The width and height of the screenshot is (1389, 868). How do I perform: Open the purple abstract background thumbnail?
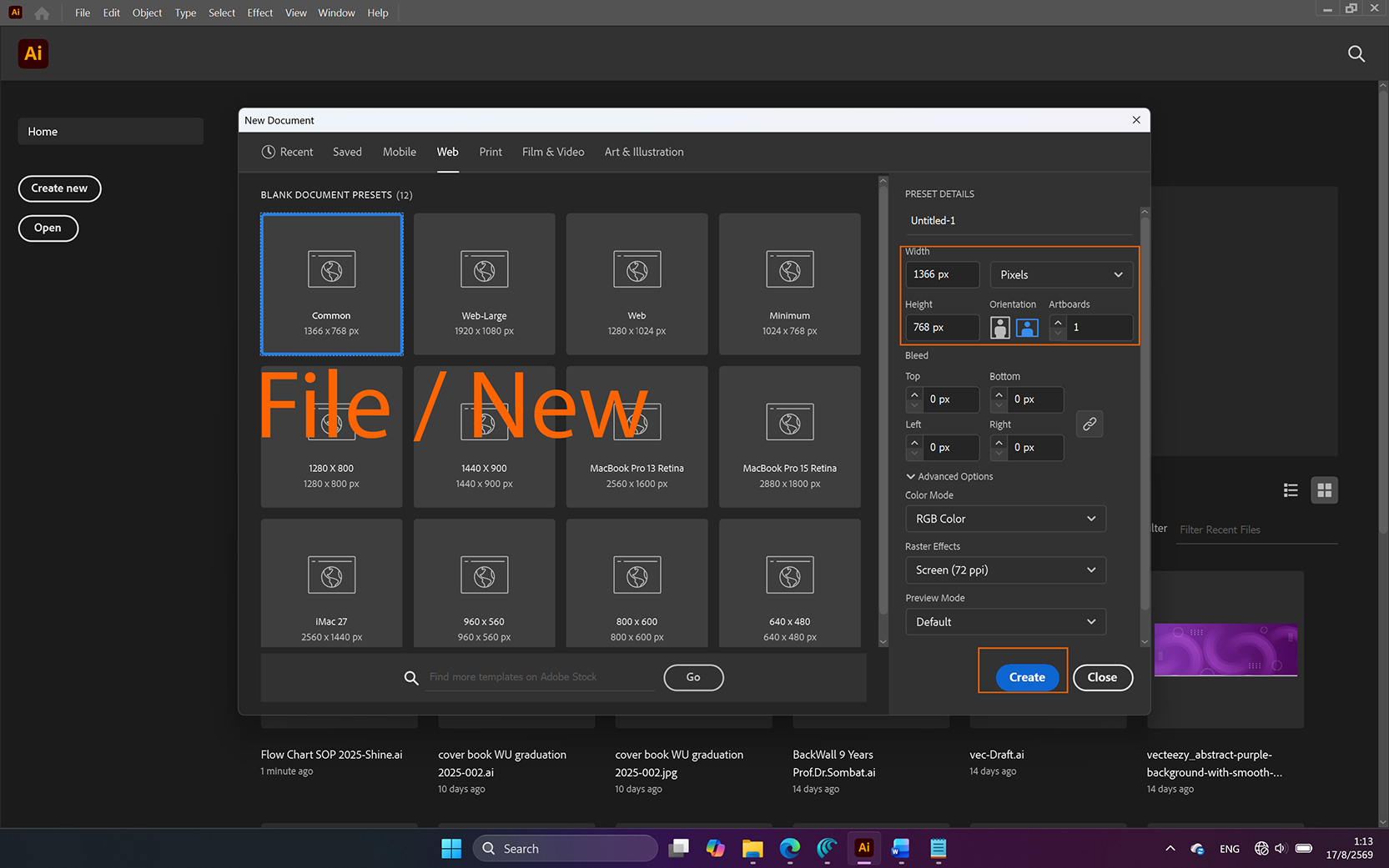pyautogui.click(x=1225, y=650)
